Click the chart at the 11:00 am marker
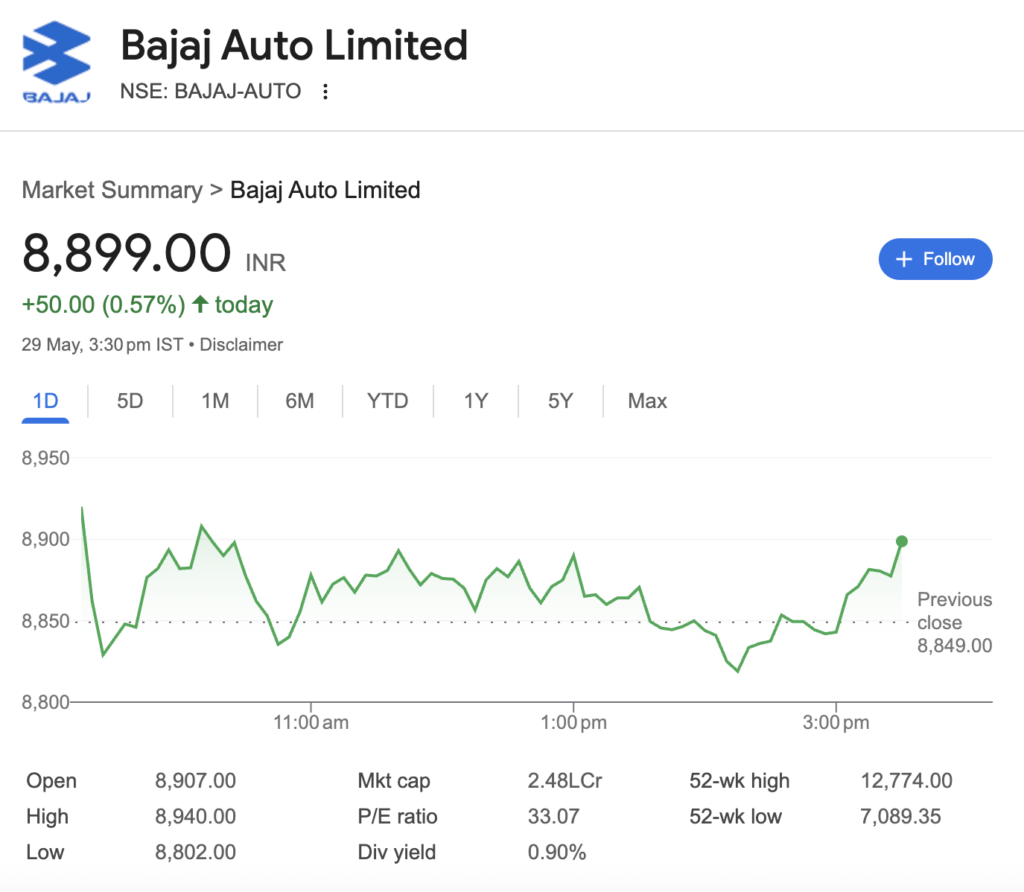1024x892 pixels. [x=311, y=722]
